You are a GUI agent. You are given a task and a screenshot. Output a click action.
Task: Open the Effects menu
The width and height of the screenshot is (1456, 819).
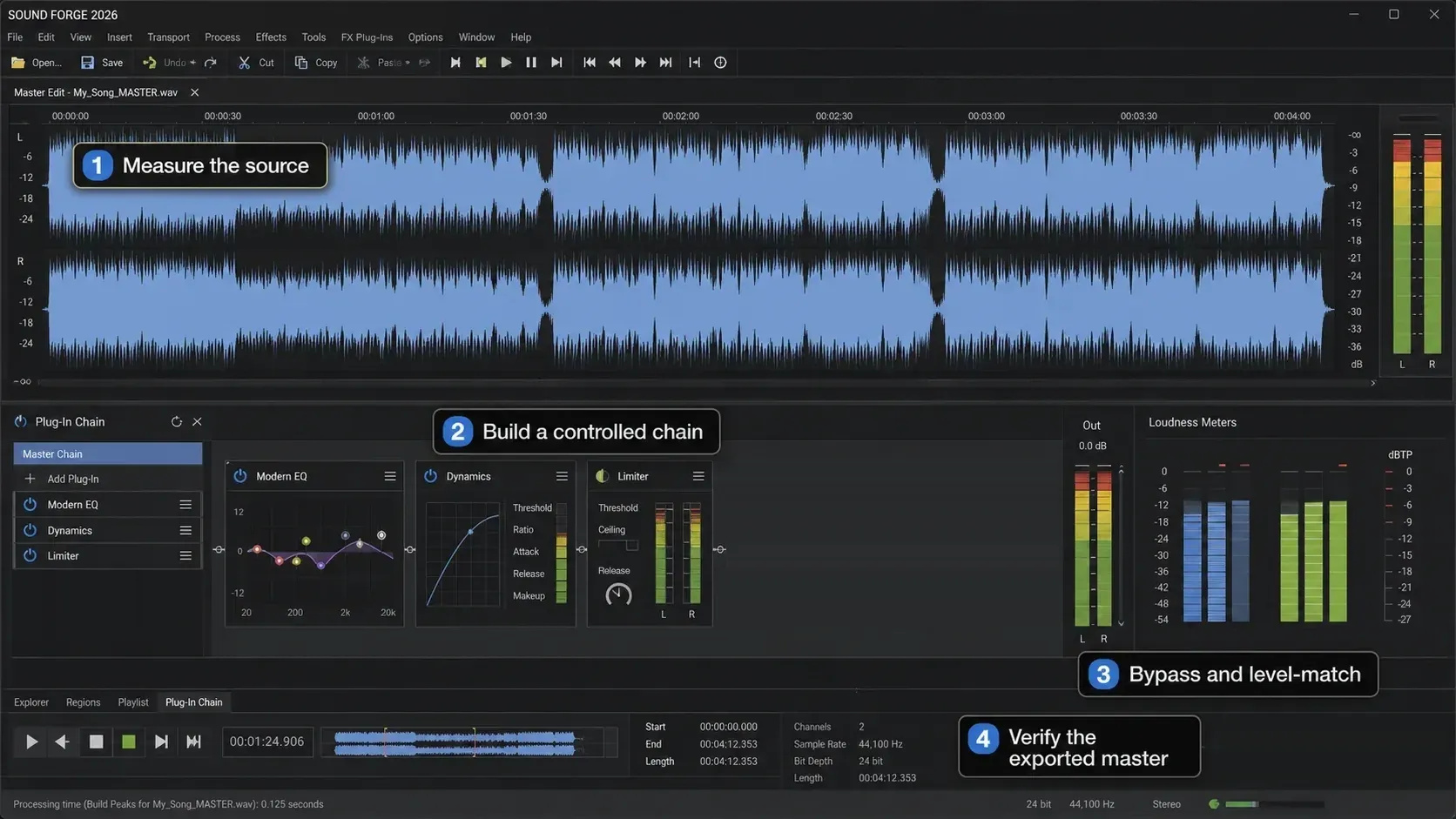(271, 37)
